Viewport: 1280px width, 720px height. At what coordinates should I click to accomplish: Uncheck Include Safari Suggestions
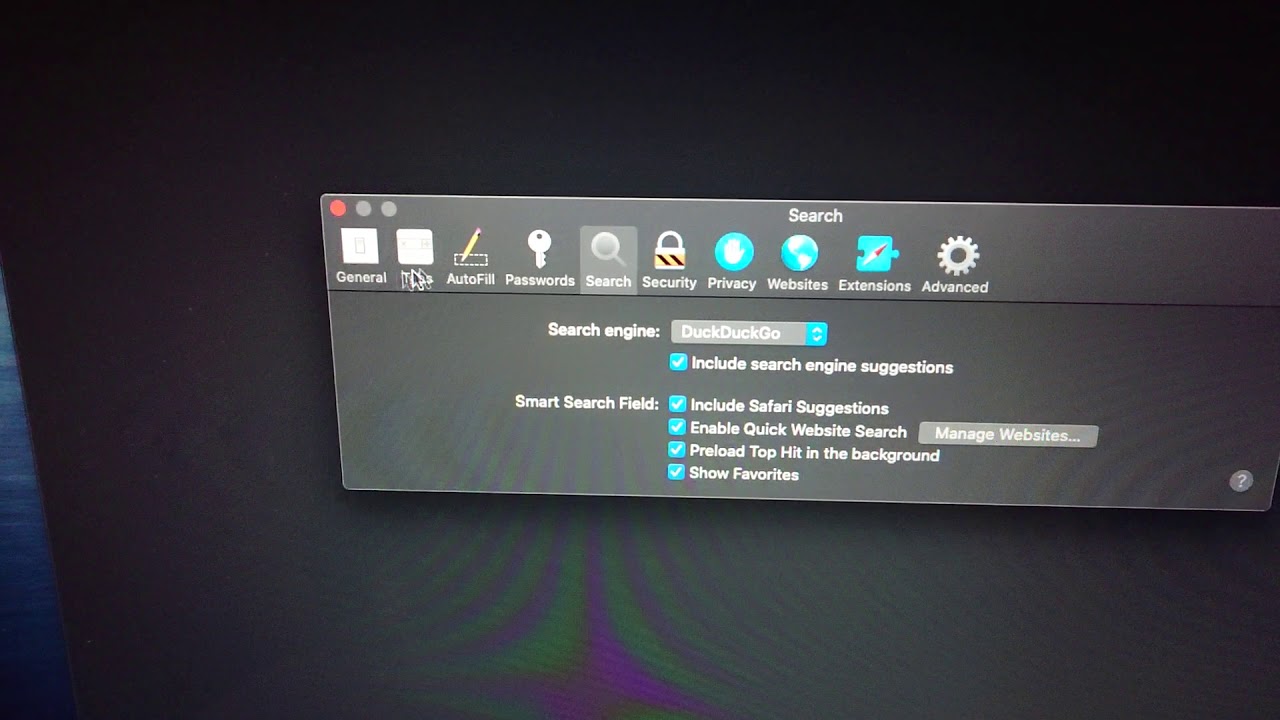coord(677,404)
